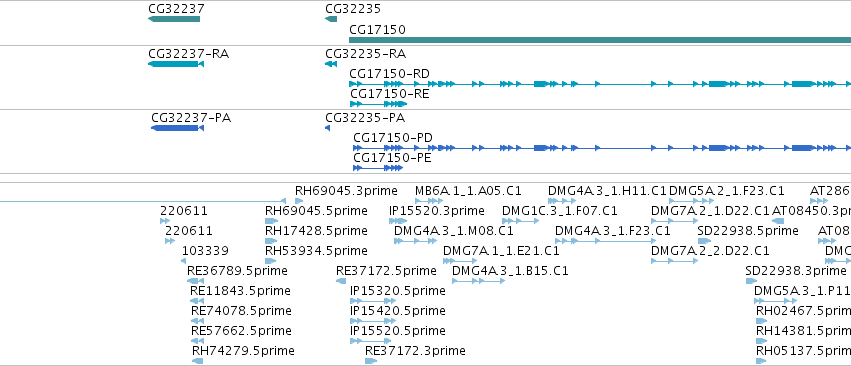Select the CG17150-PE coding feature
851x366 pixels.
point(378,168)
